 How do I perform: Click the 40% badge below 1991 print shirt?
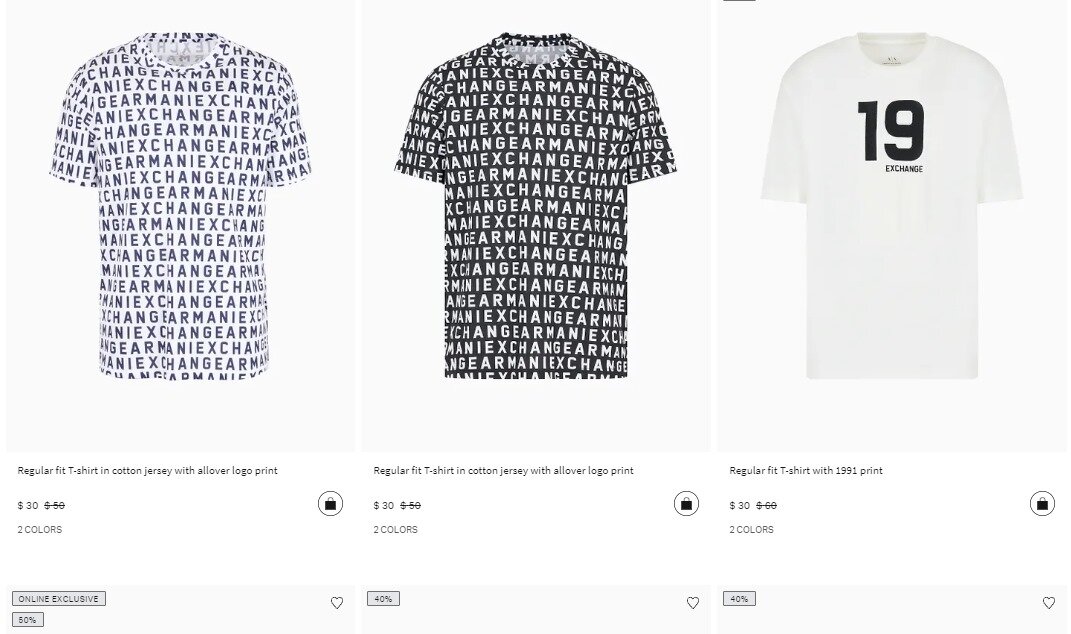(x=739, y=599)
